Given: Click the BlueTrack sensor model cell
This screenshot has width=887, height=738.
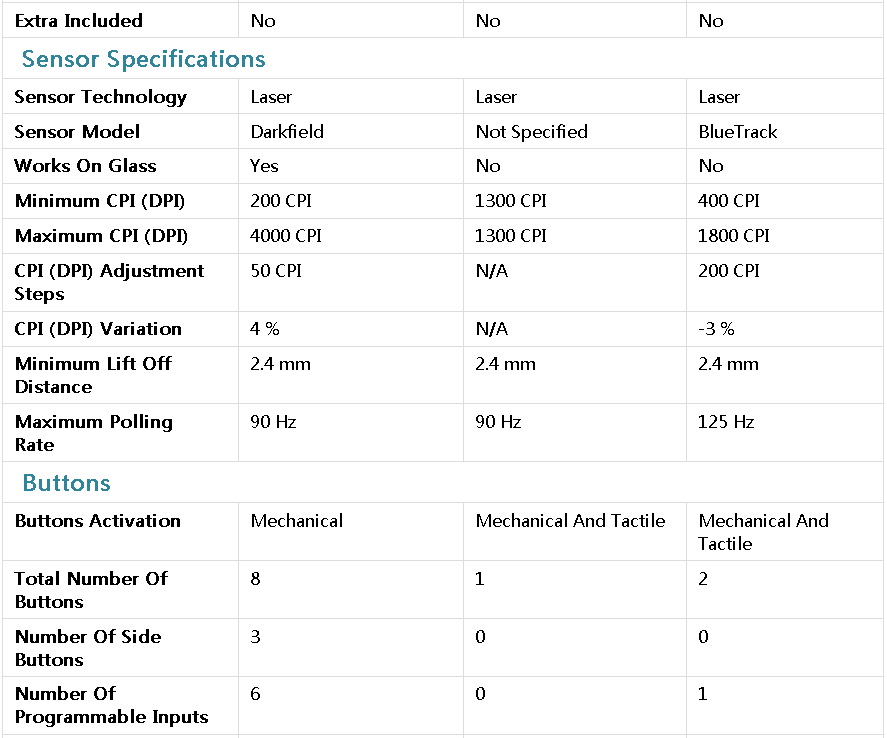Looking at the screenshot, I should (x=738, y=132).
